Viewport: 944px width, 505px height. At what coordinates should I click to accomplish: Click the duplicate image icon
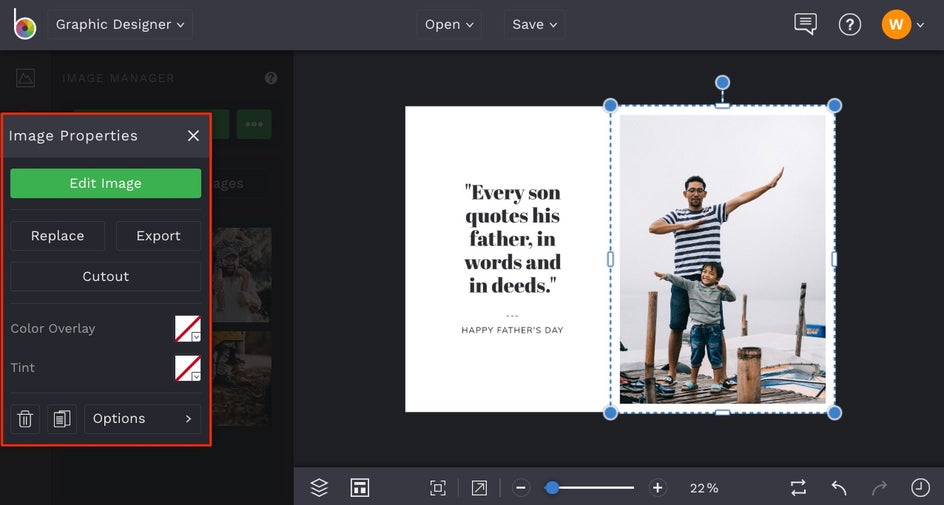(x=62, y=419)
